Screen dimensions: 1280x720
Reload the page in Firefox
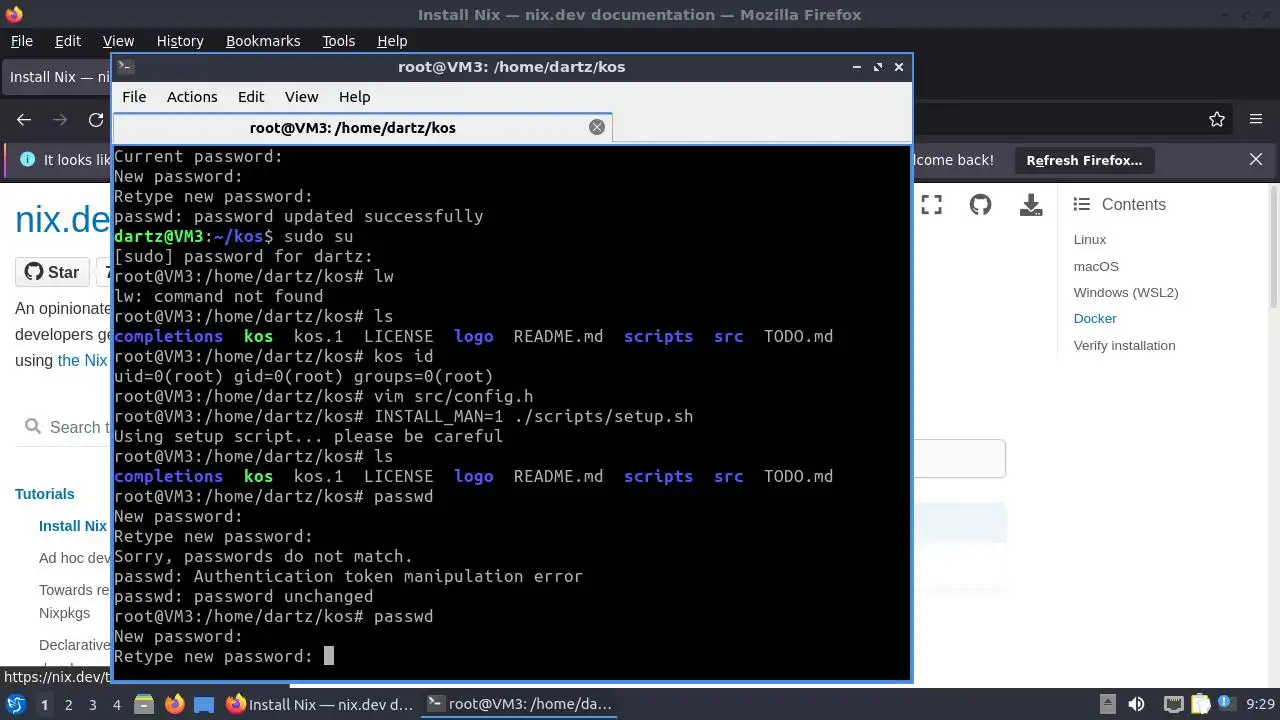(x=96, y=119)
